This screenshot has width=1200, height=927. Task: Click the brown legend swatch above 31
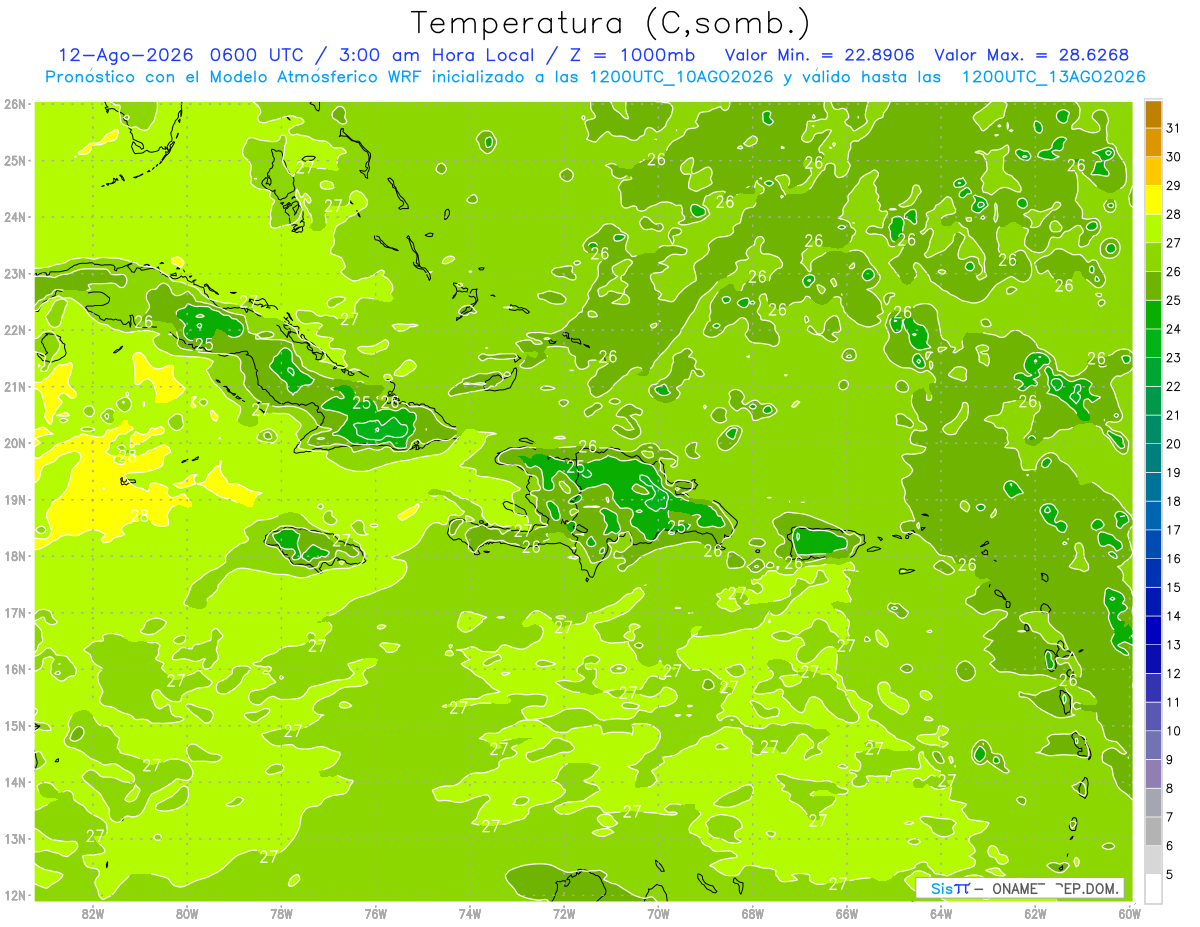1153,114
